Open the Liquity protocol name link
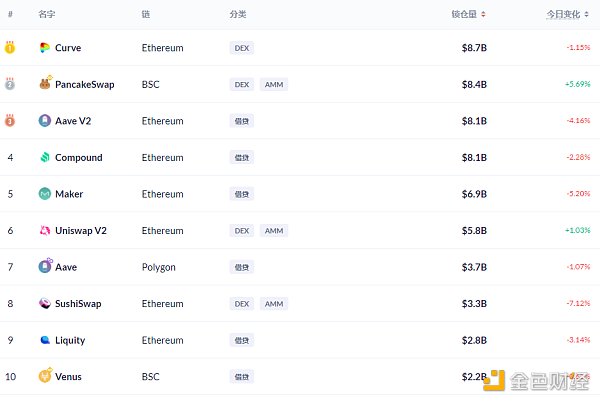Screen dimensions: 600x402 (x=70, y=340)
